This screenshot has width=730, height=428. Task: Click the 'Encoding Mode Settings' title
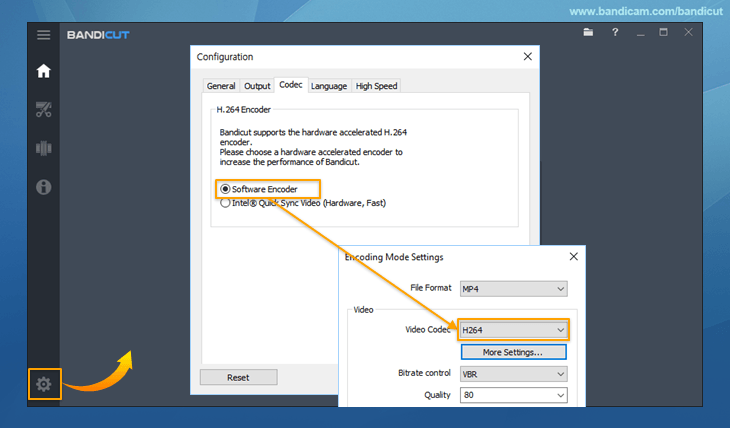click(394, 257)
